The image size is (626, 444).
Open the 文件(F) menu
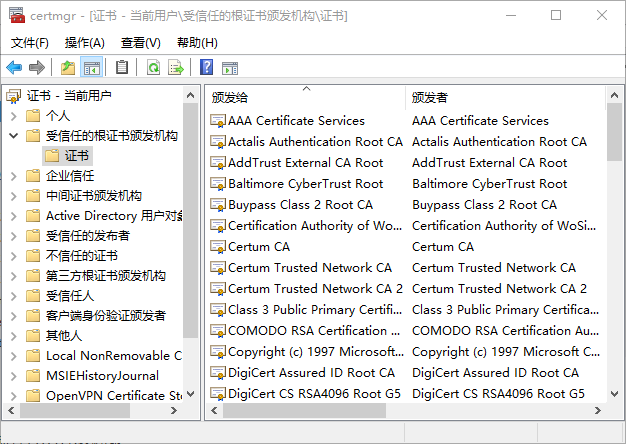(29, 43)
